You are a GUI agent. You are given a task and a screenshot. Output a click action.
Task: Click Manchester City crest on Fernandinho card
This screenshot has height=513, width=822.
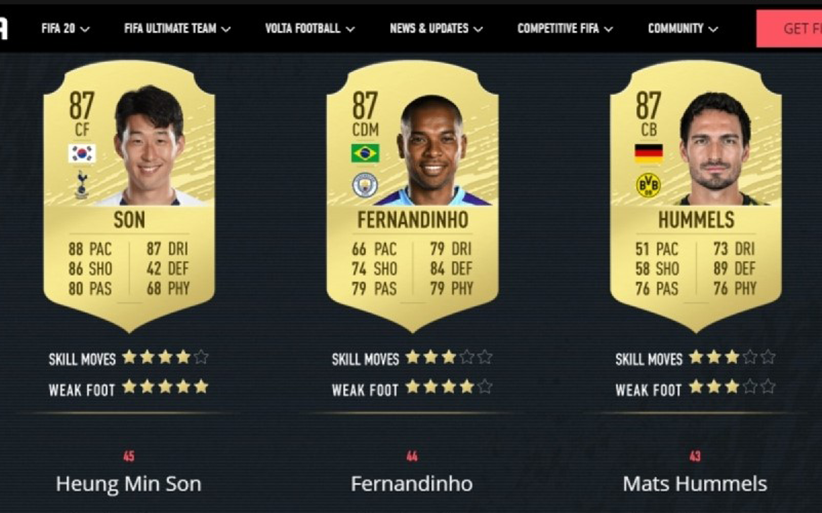pos(365,185)
